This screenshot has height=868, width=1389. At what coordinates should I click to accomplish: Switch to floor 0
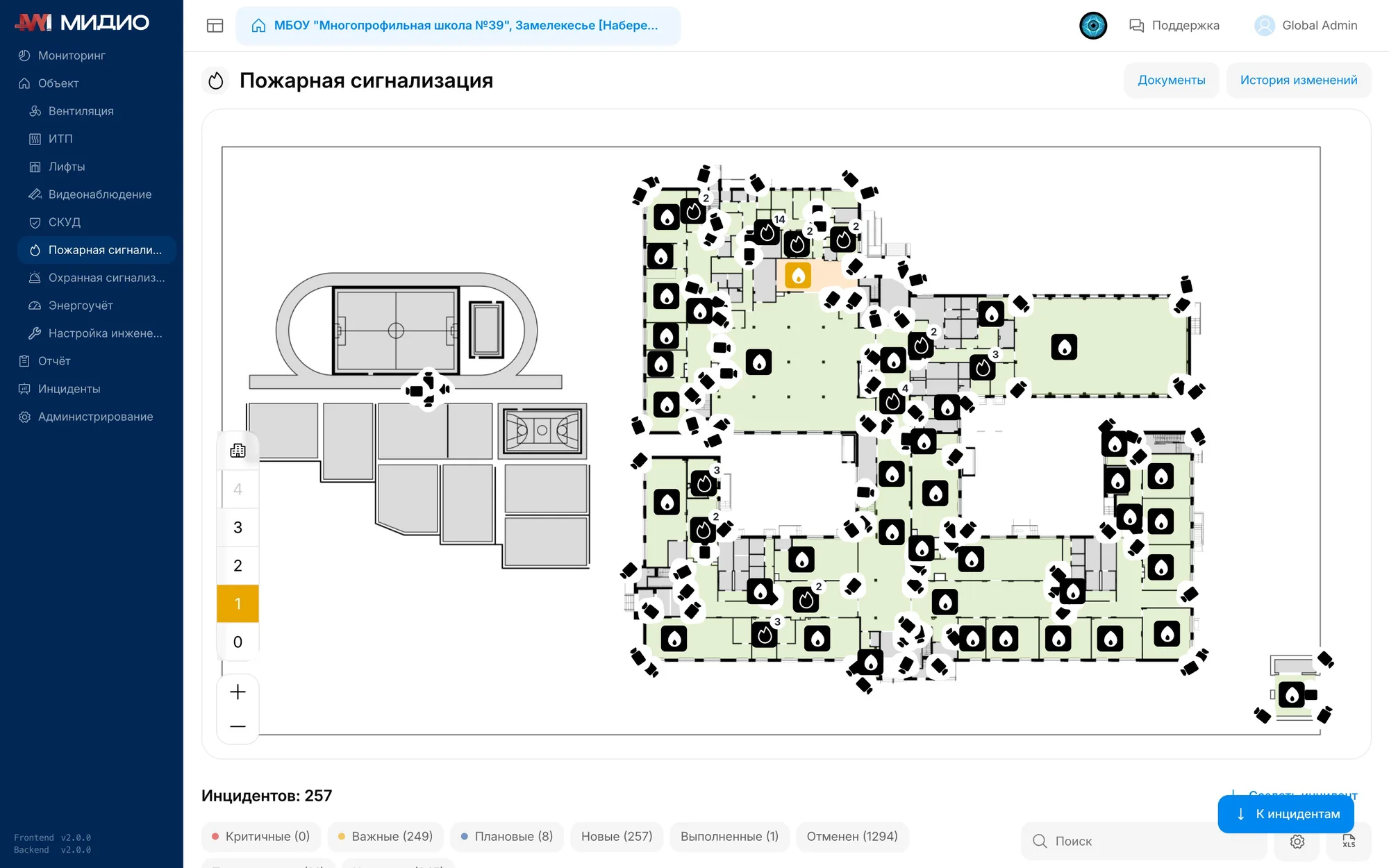[238, 642]
